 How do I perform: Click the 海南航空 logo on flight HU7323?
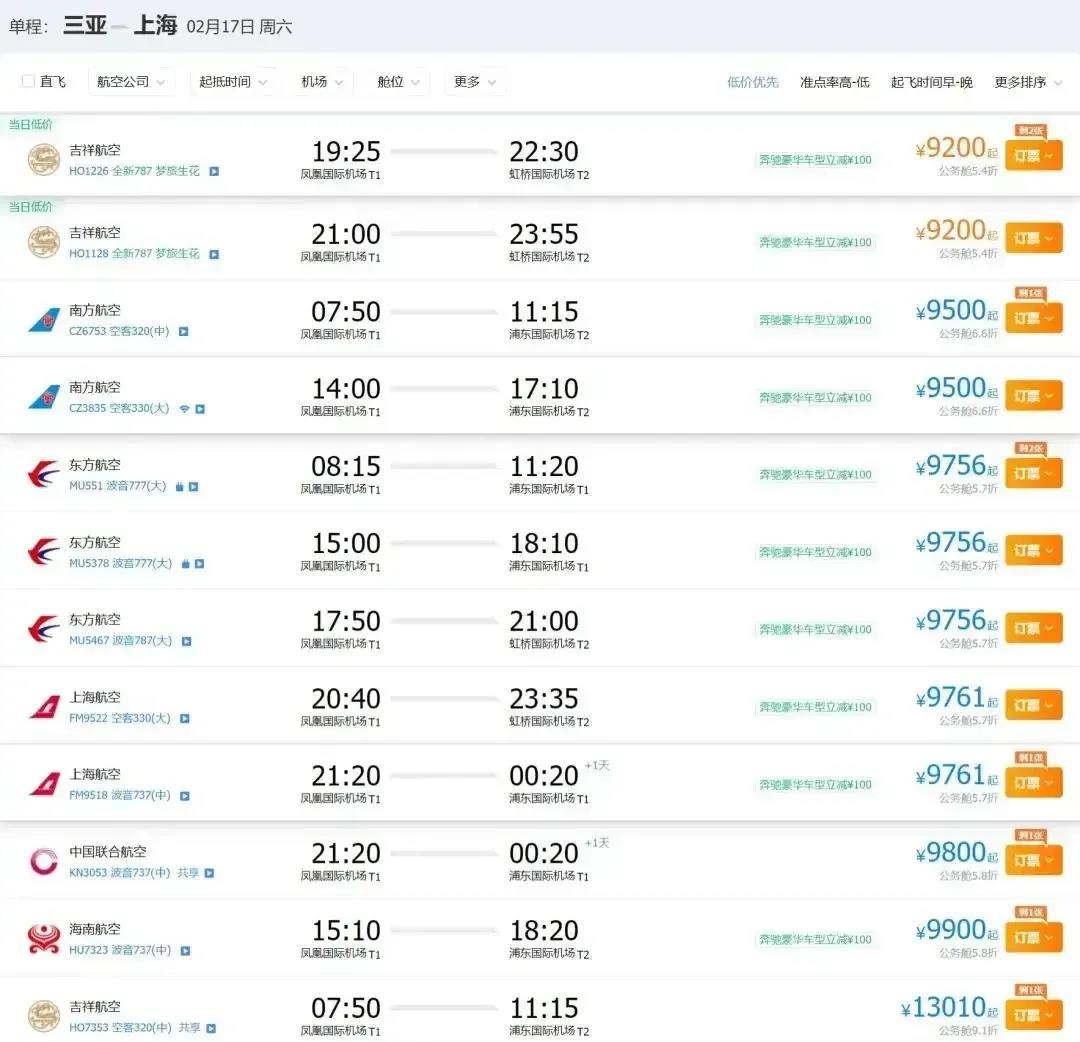coord(43,939)
